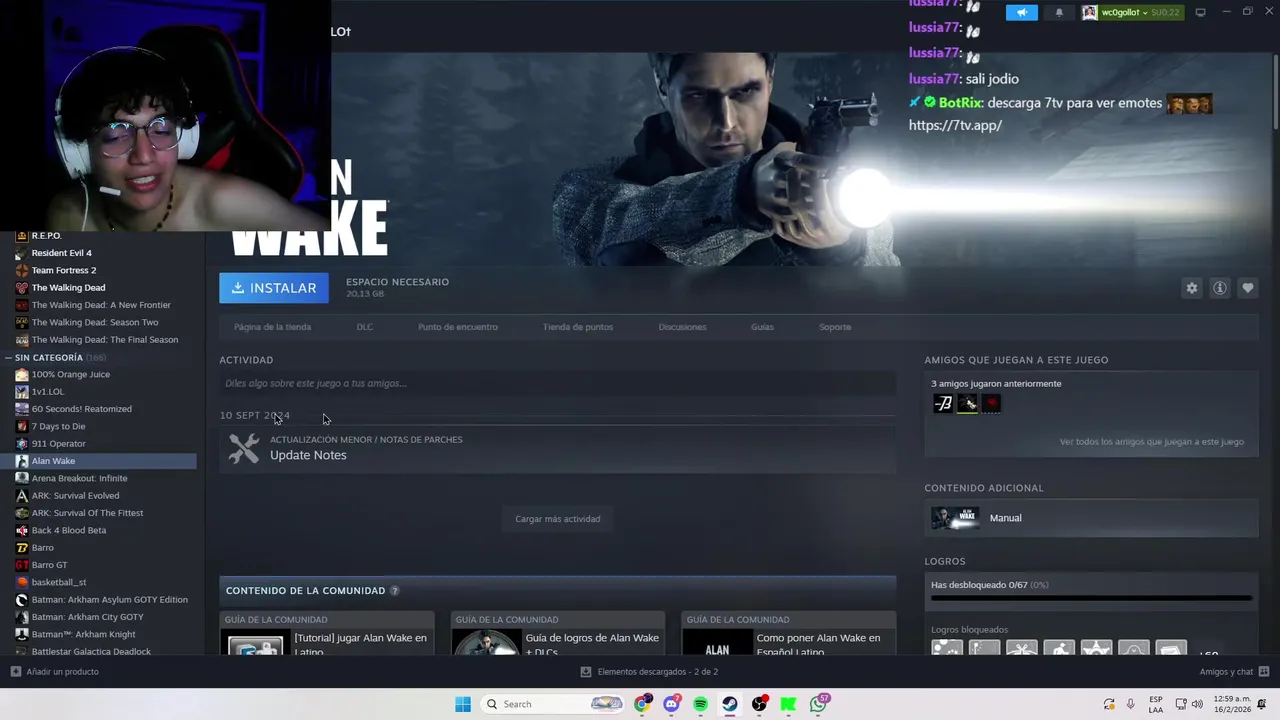Open Spotify from the taskbar
The image size is (1280, 720).
pyautogui.click(x=700, y=704)
